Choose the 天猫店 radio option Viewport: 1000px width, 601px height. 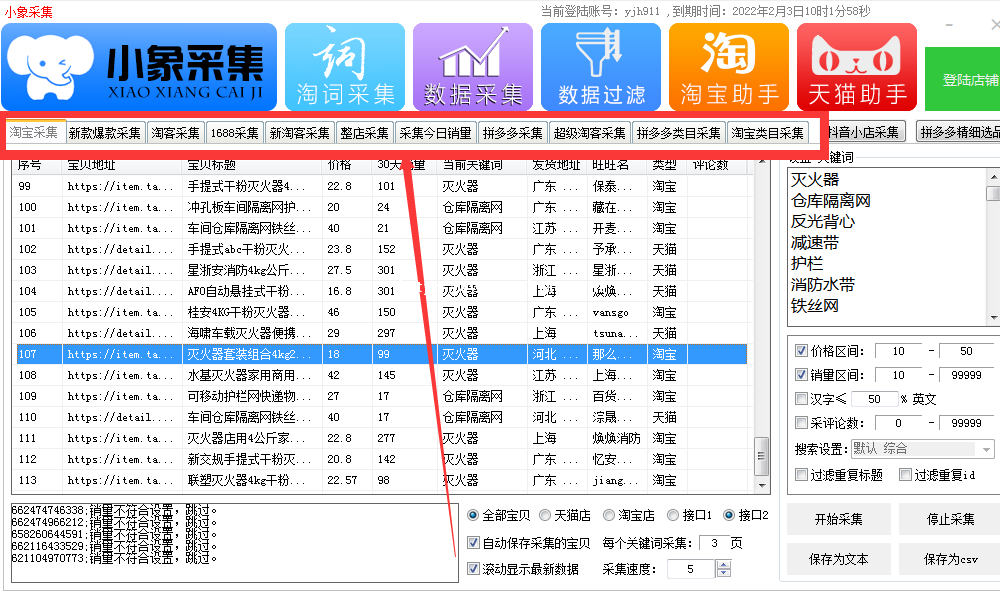(545, 515)
